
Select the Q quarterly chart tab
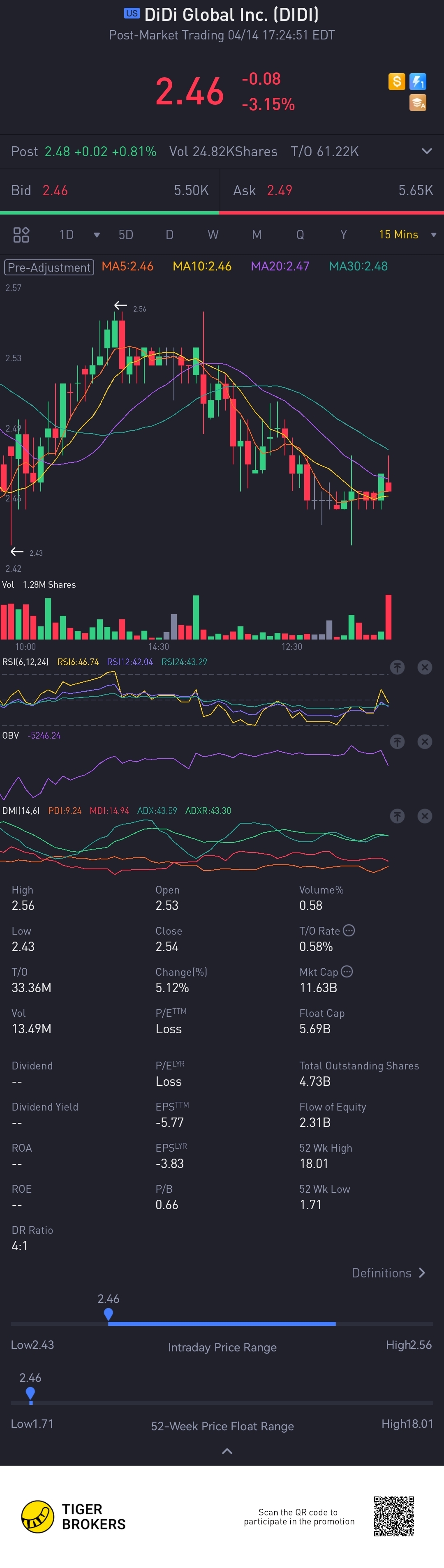[300, 234]
